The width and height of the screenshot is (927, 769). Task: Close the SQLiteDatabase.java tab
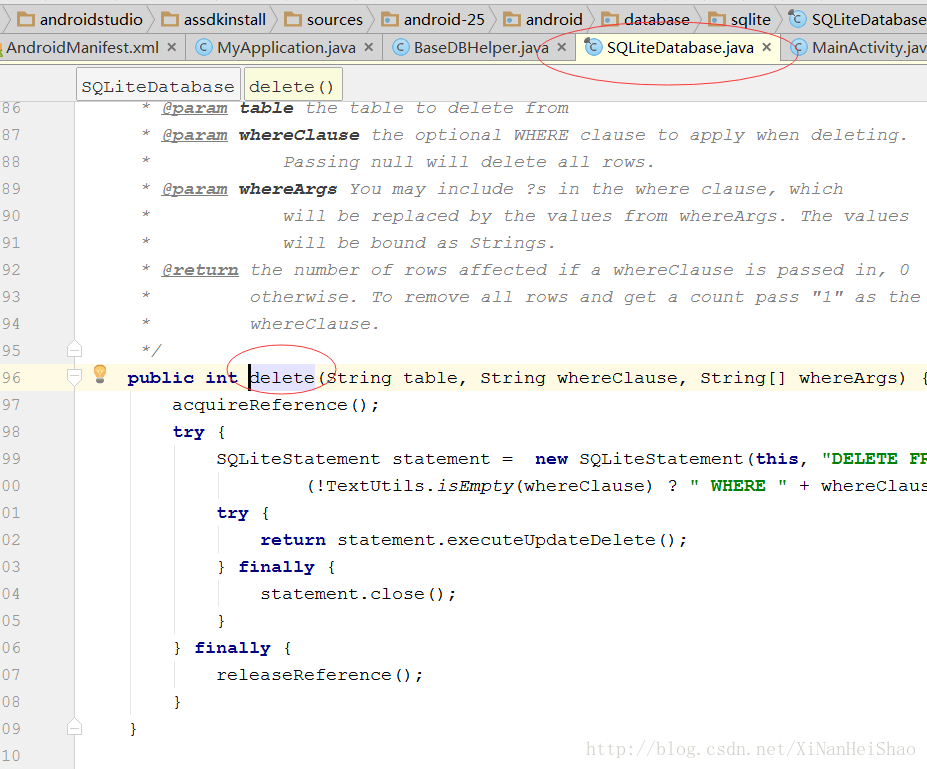(767, 47)
